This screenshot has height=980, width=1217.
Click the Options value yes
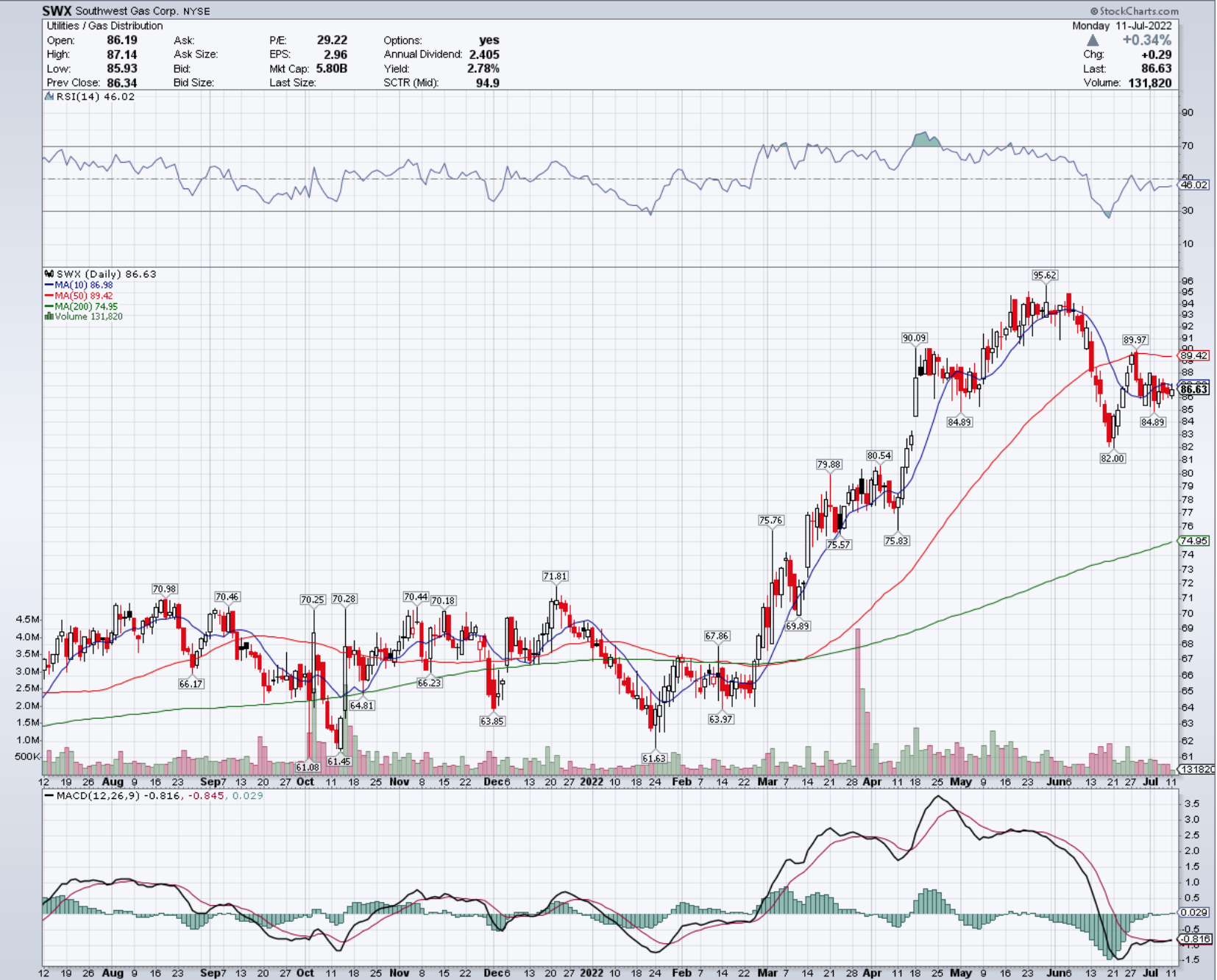click(489, 40)
